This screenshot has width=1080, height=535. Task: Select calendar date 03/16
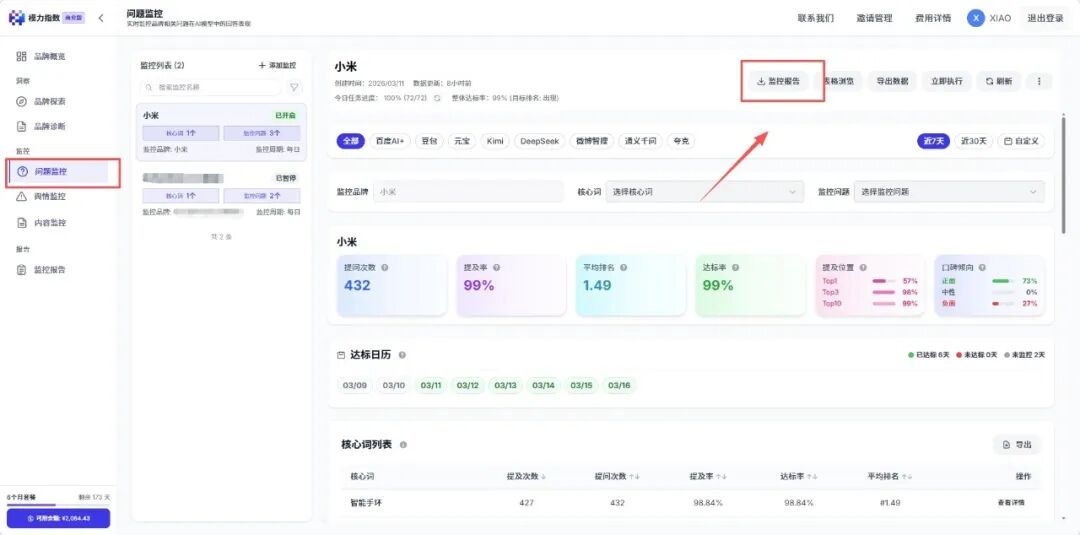coord(619,386)
